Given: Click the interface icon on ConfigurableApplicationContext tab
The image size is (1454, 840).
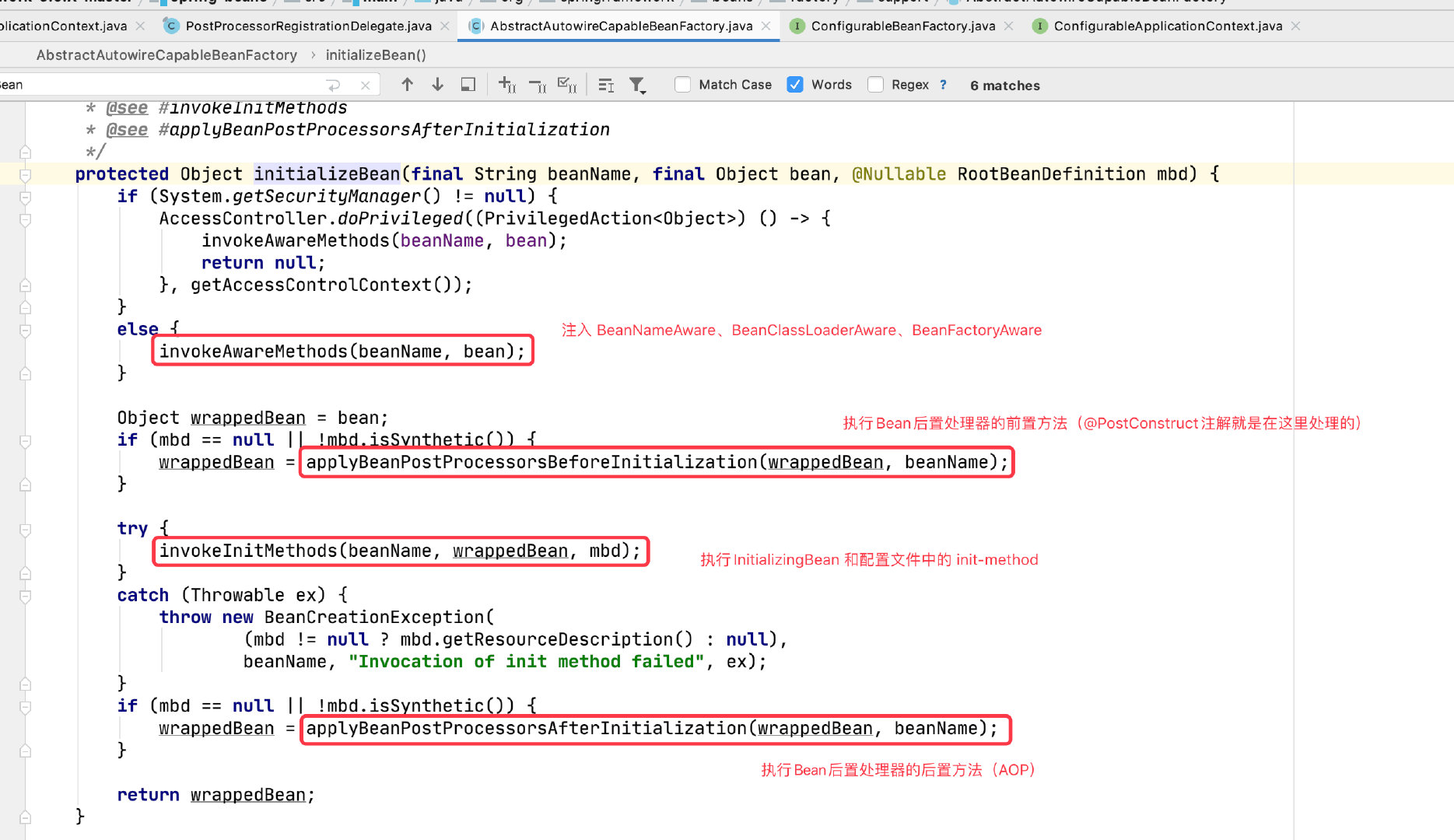Looking at the screenshot, I should [1039, 26].
